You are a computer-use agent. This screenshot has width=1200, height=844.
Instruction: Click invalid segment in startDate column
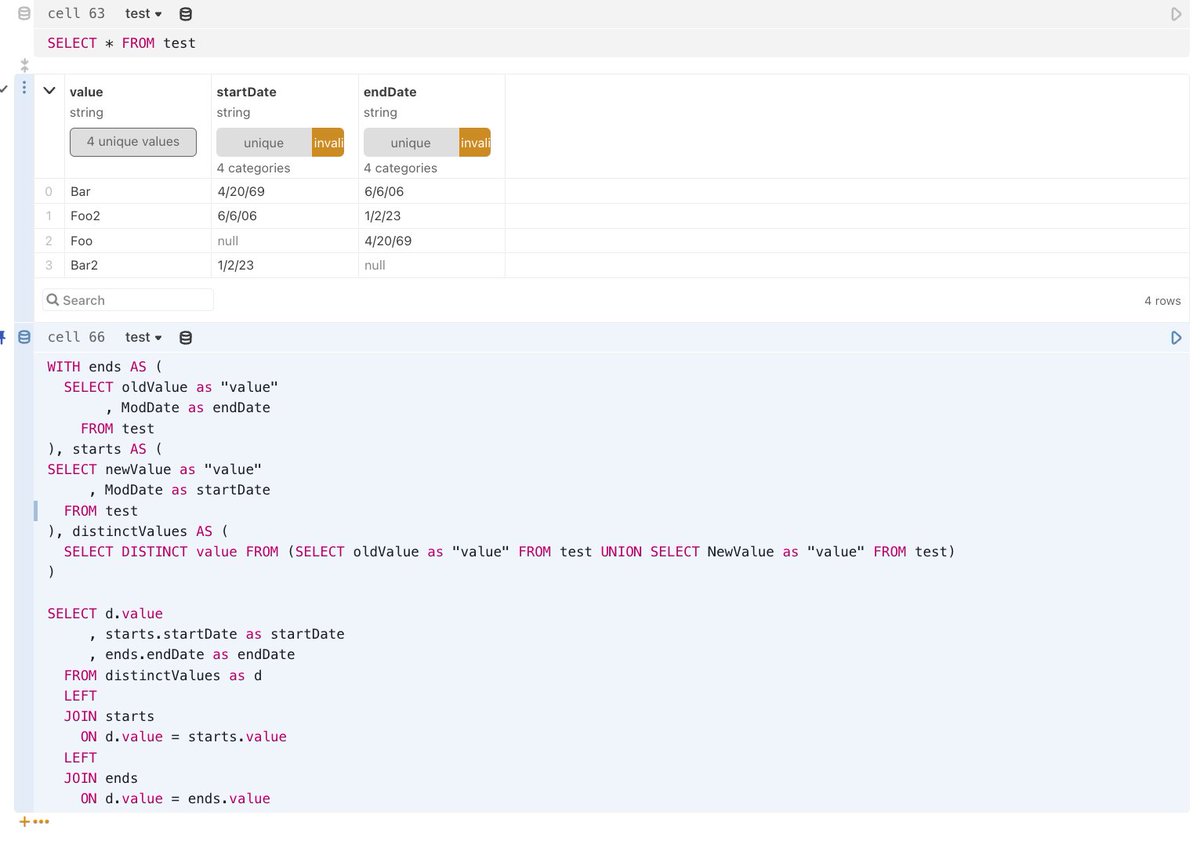point(328,142)
